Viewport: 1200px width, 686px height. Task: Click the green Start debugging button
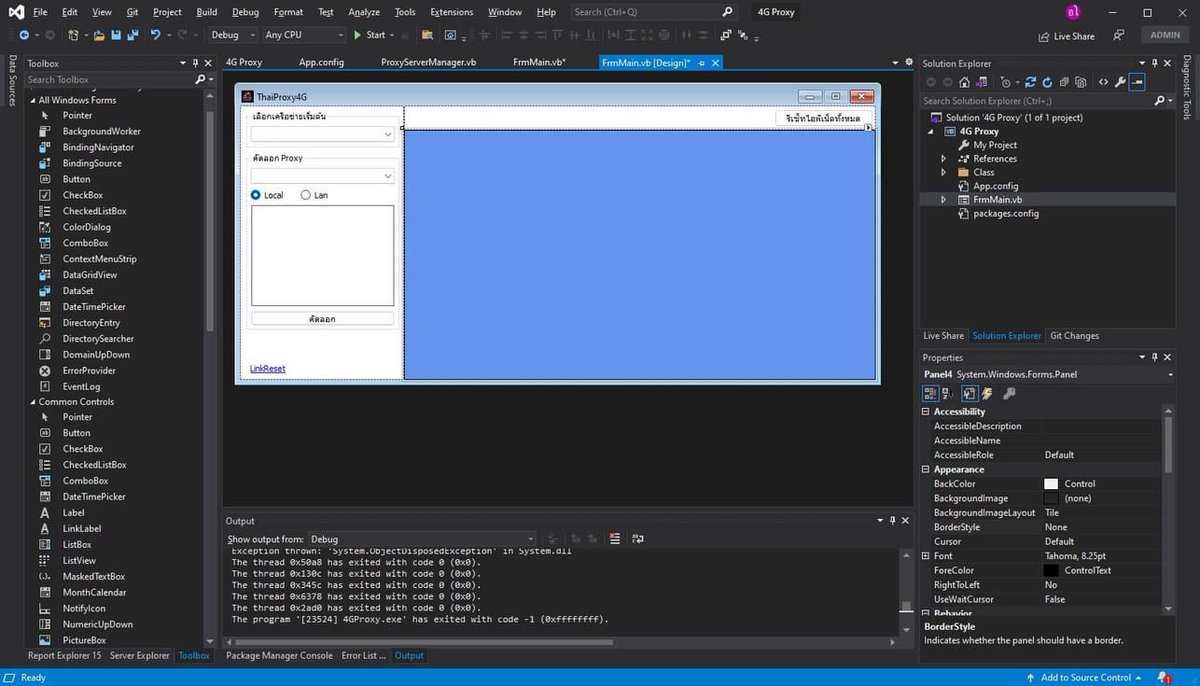357,35
